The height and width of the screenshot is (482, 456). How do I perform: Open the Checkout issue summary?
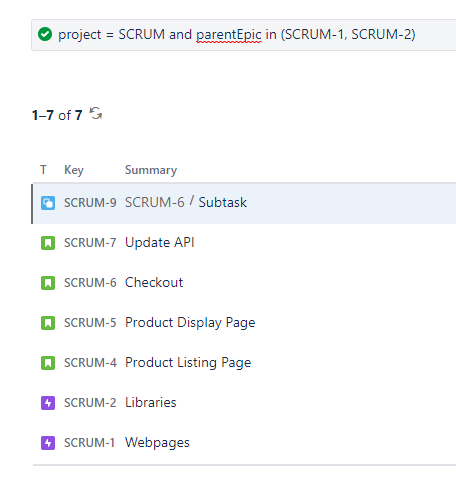[x=154, y=282]
